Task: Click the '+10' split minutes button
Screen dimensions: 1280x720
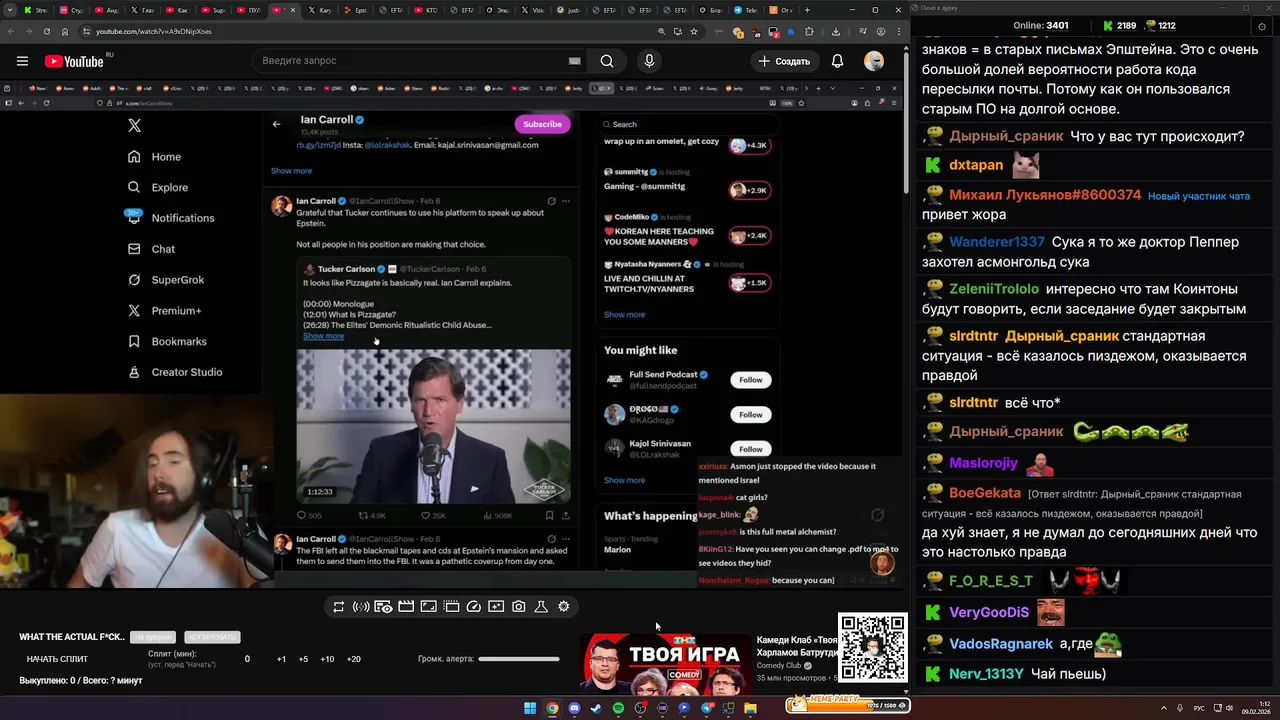Action: click(x=327, y=659)
